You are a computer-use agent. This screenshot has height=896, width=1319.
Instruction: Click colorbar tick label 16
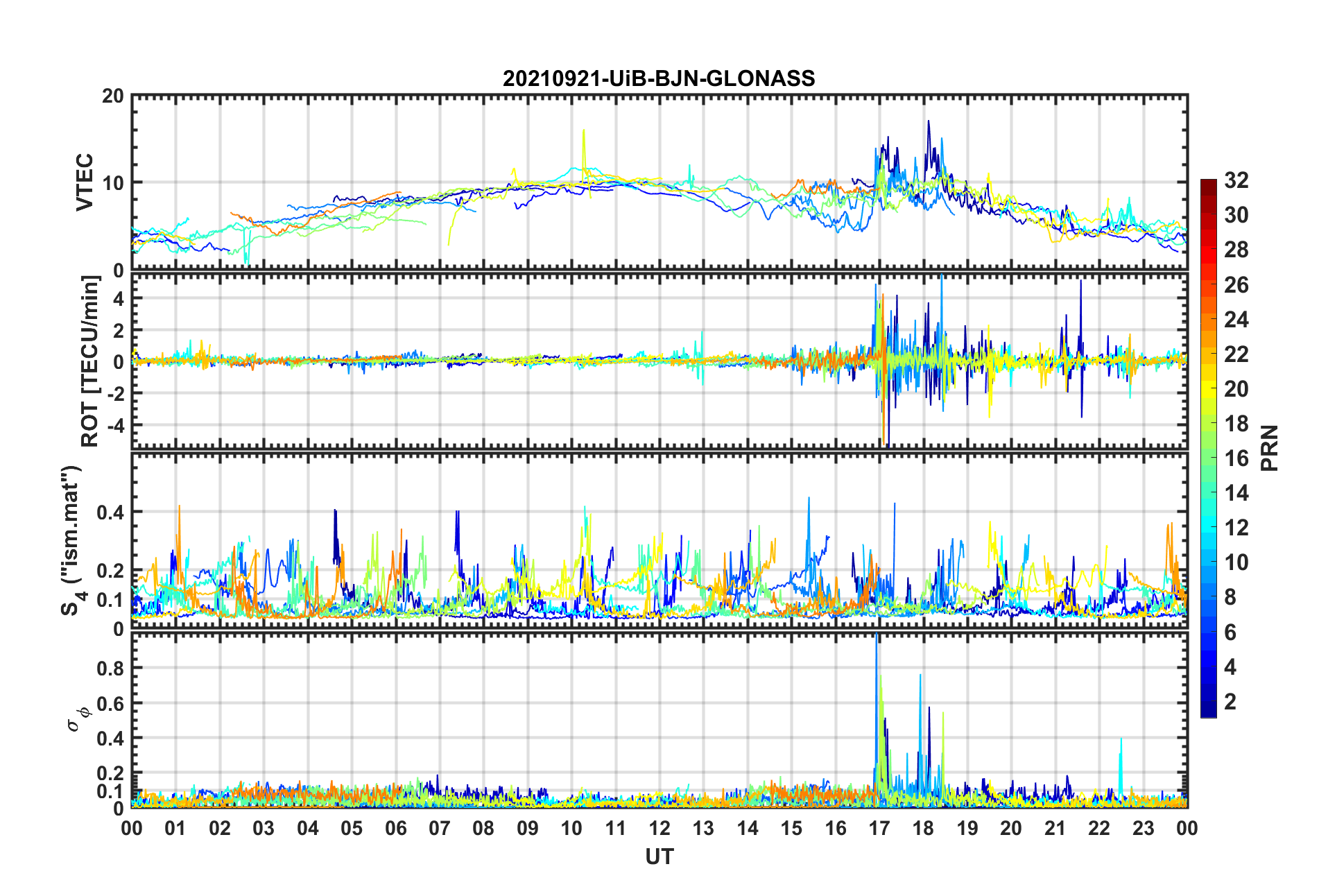click(1236, 458)
